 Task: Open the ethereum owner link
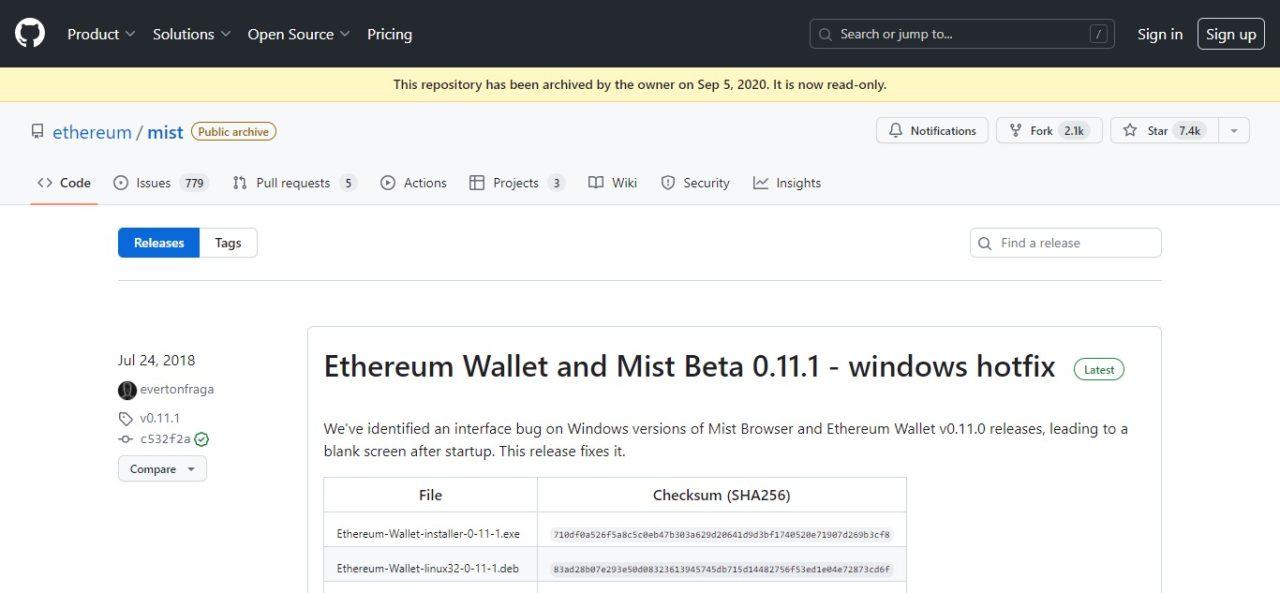pyautogui.click(x=92, y=132)
